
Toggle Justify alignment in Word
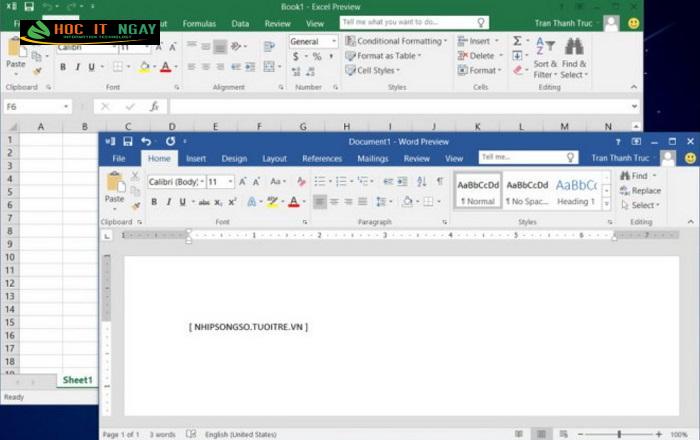362,202
